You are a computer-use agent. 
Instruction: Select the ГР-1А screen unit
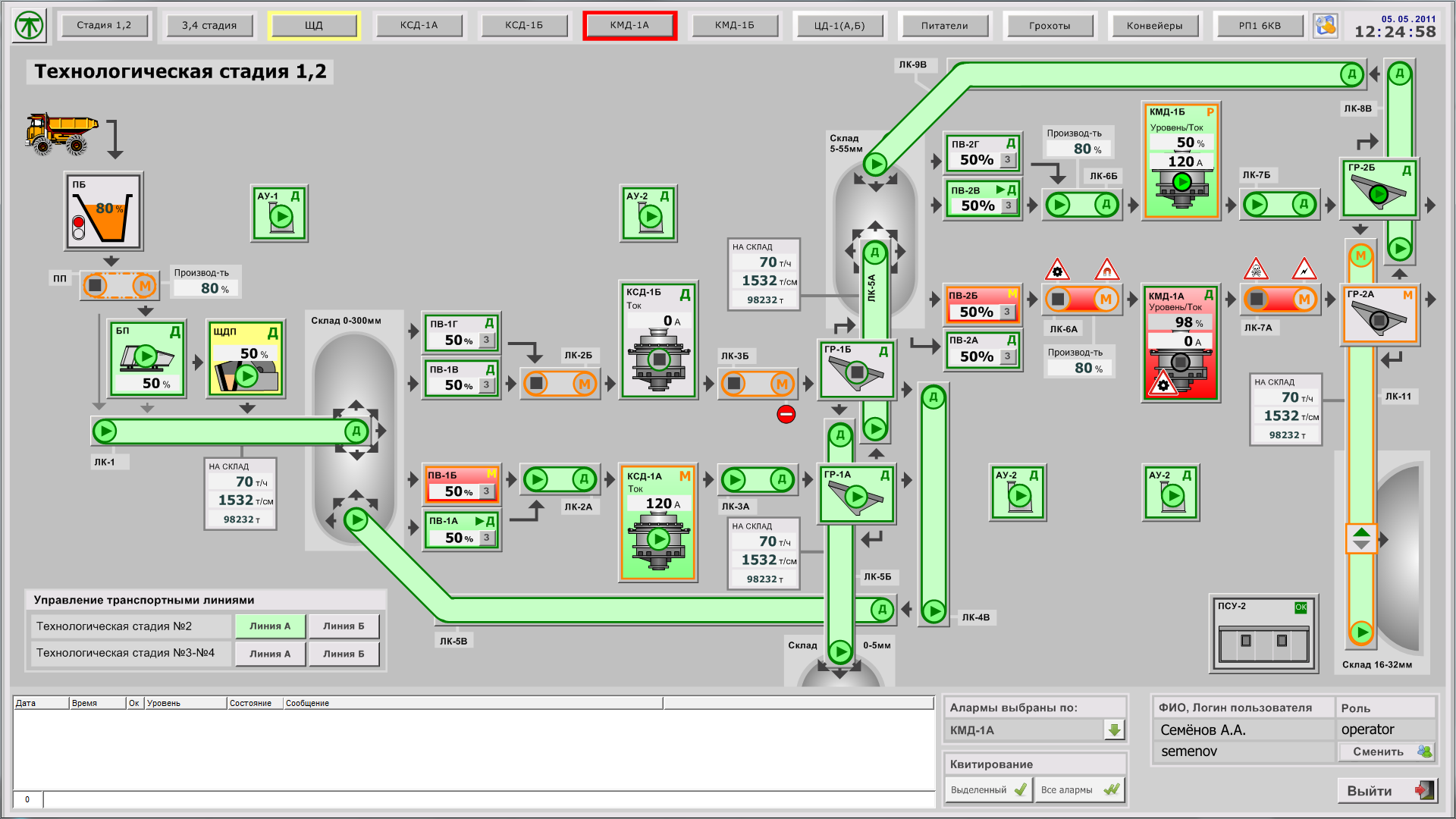[856, 494]
